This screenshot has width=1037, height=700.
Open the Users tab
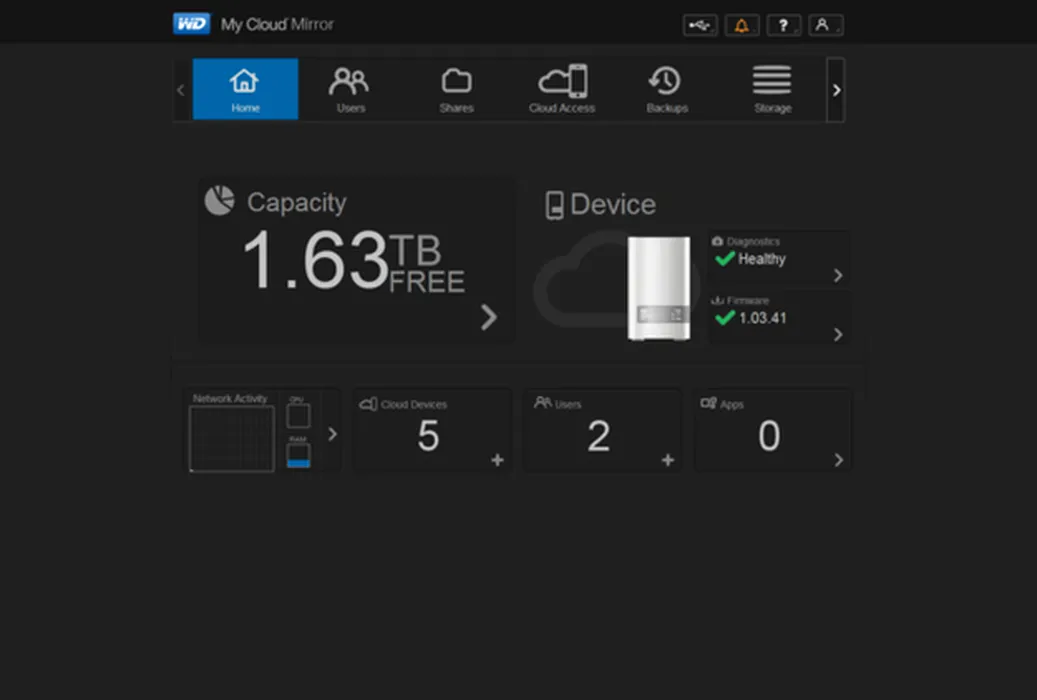(x=350, y=89)
